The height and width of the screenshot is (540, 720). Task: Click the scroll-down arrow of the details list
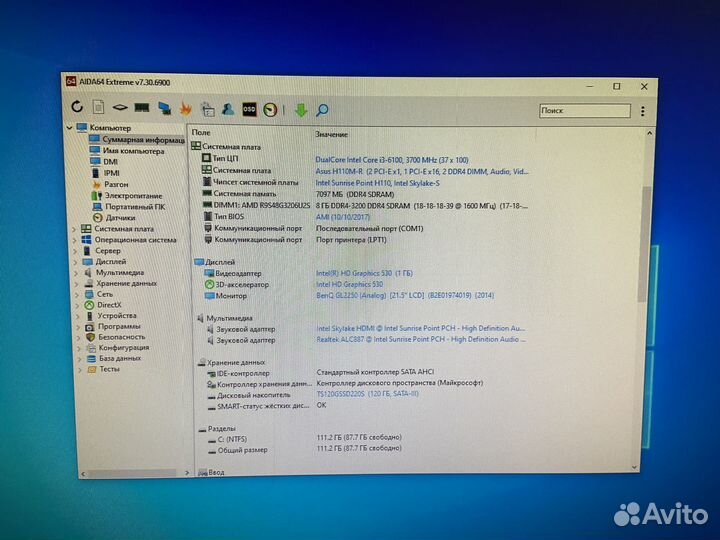(635, 467)
